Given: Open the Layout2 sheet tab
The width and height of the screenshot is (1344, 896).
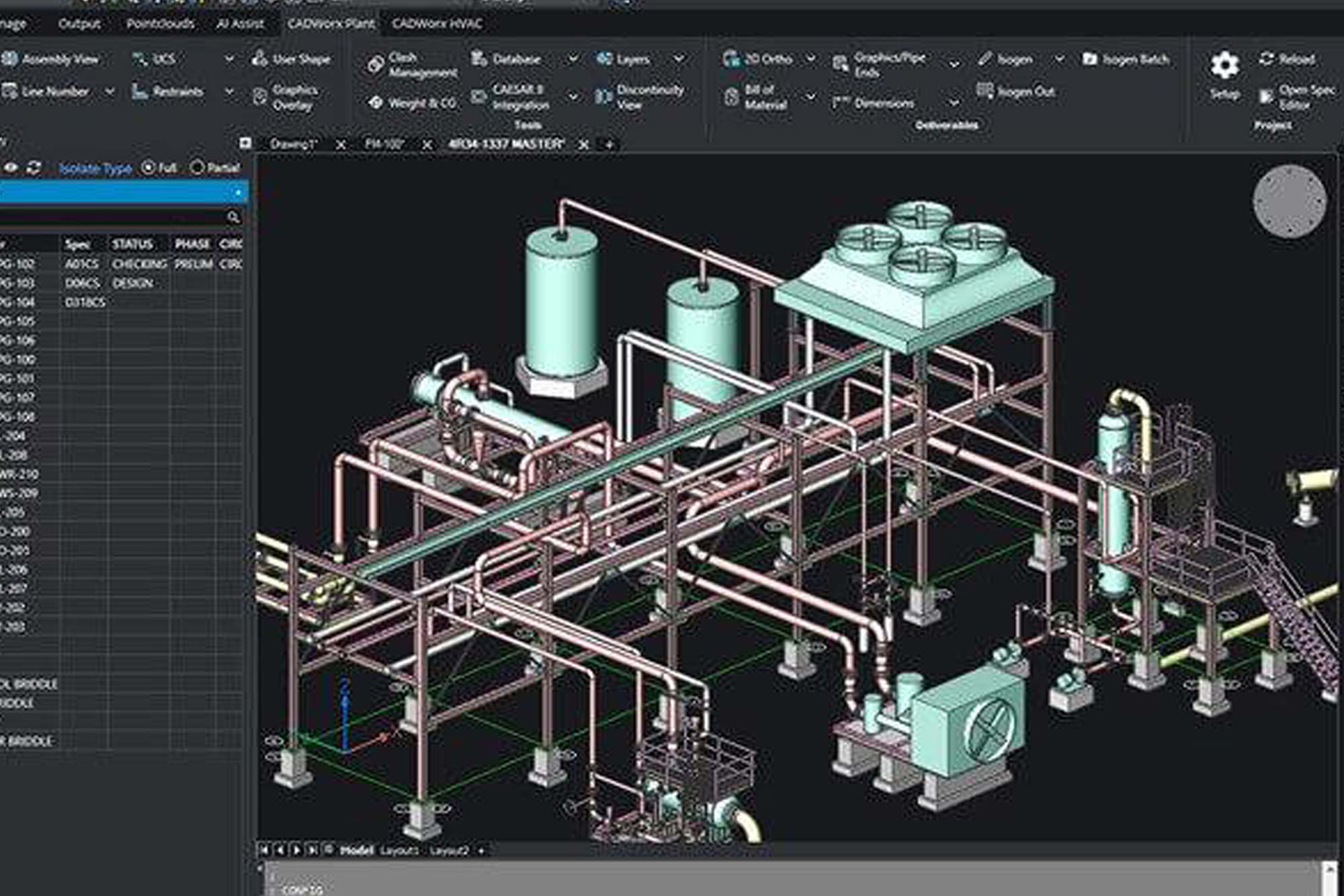Looking at the screenshot, I should 448,850.
